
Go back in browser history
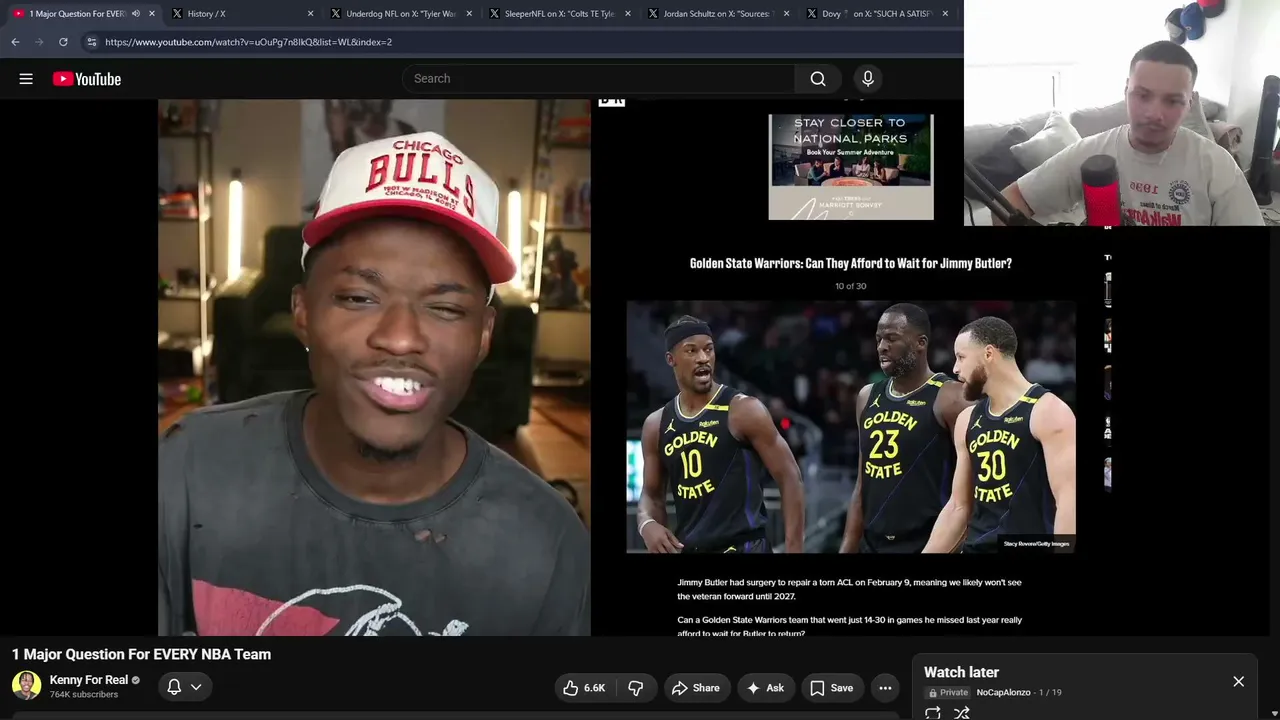coord(15,42)
